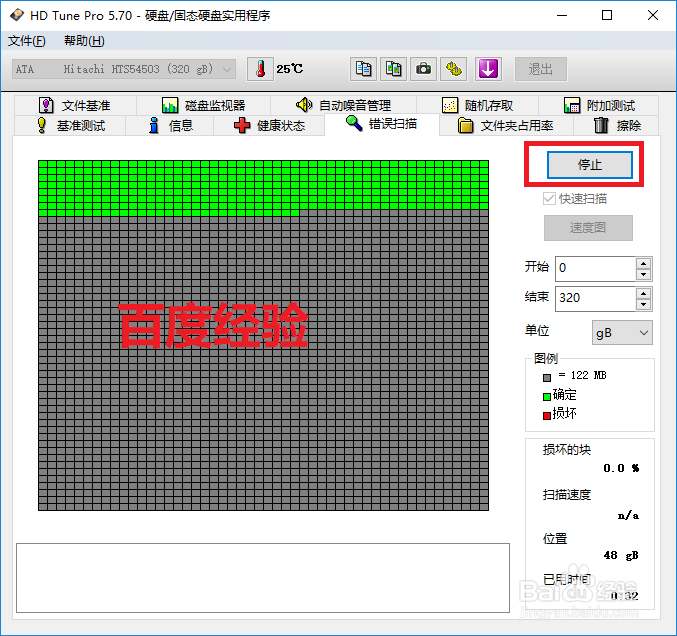Click the empty log text box below grid

263,578
